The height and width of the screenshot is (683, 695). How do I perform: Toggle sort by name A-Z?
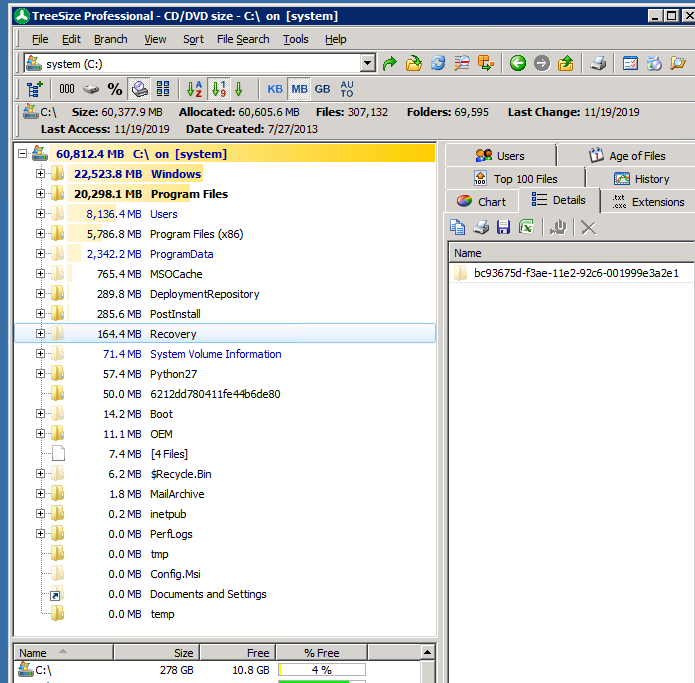pyautogui.click(x=195, y=89)
